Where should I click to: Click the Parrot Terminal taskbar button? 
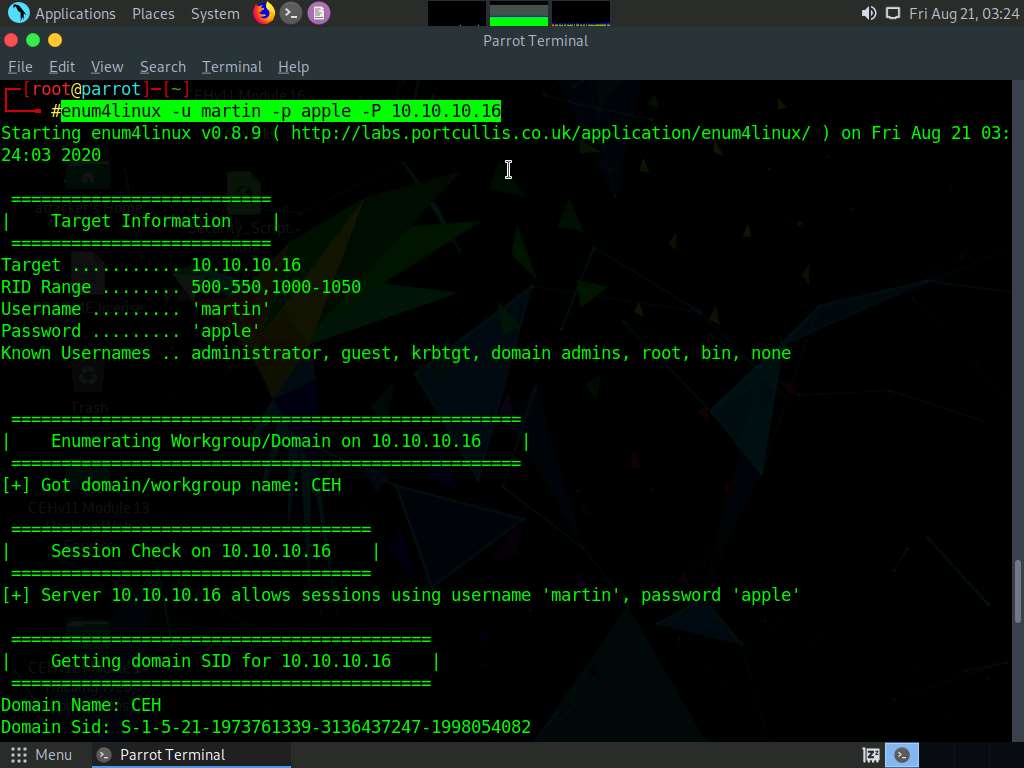[x=189, y=755]
